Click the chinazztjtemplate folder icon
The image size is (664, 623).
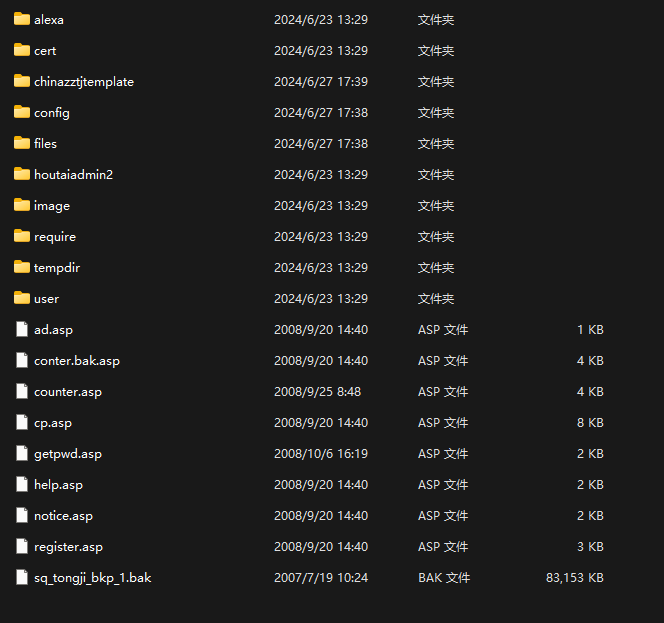[22, 81]
